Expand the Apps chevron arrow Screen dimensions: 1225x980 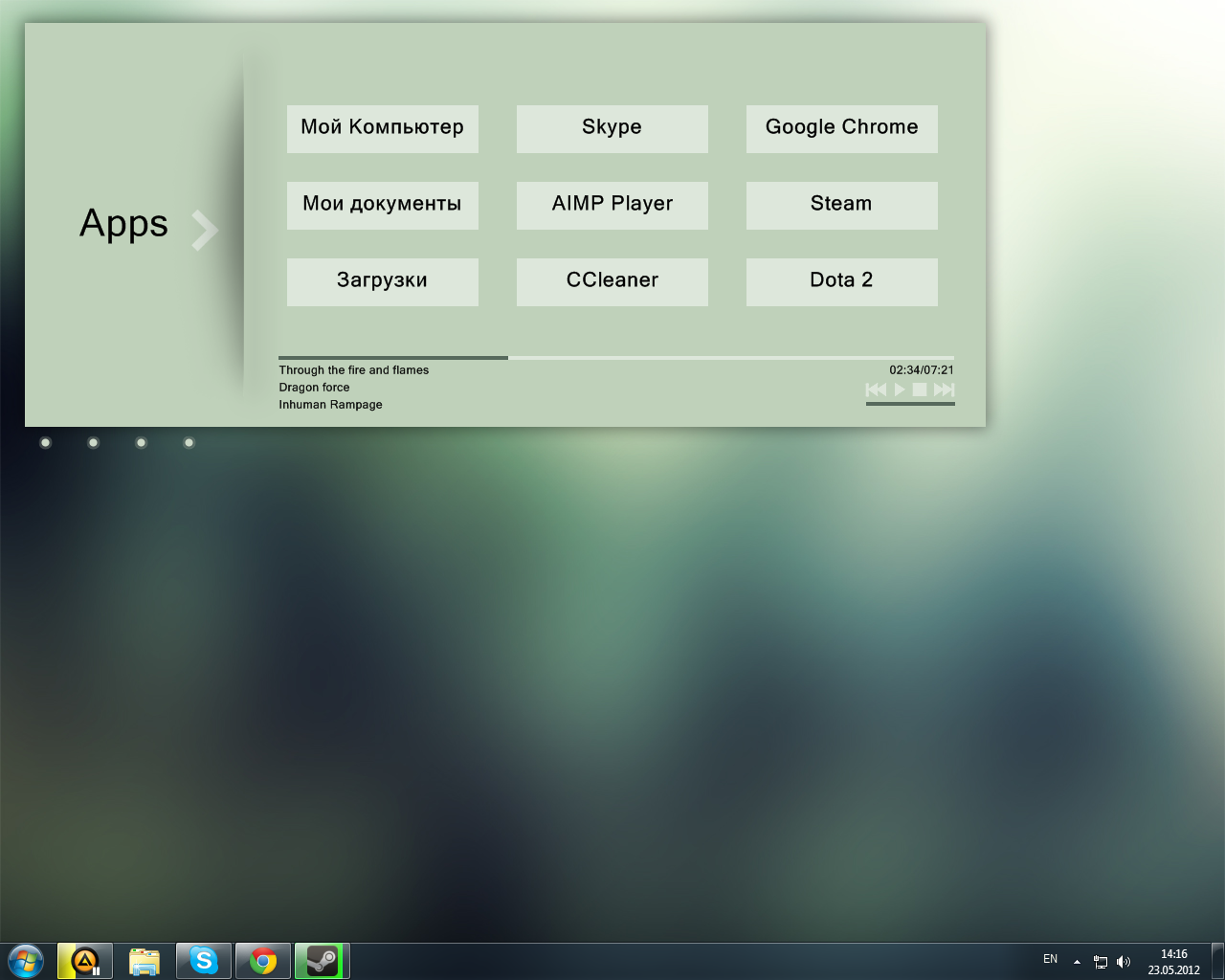click(x=205, y=230)
